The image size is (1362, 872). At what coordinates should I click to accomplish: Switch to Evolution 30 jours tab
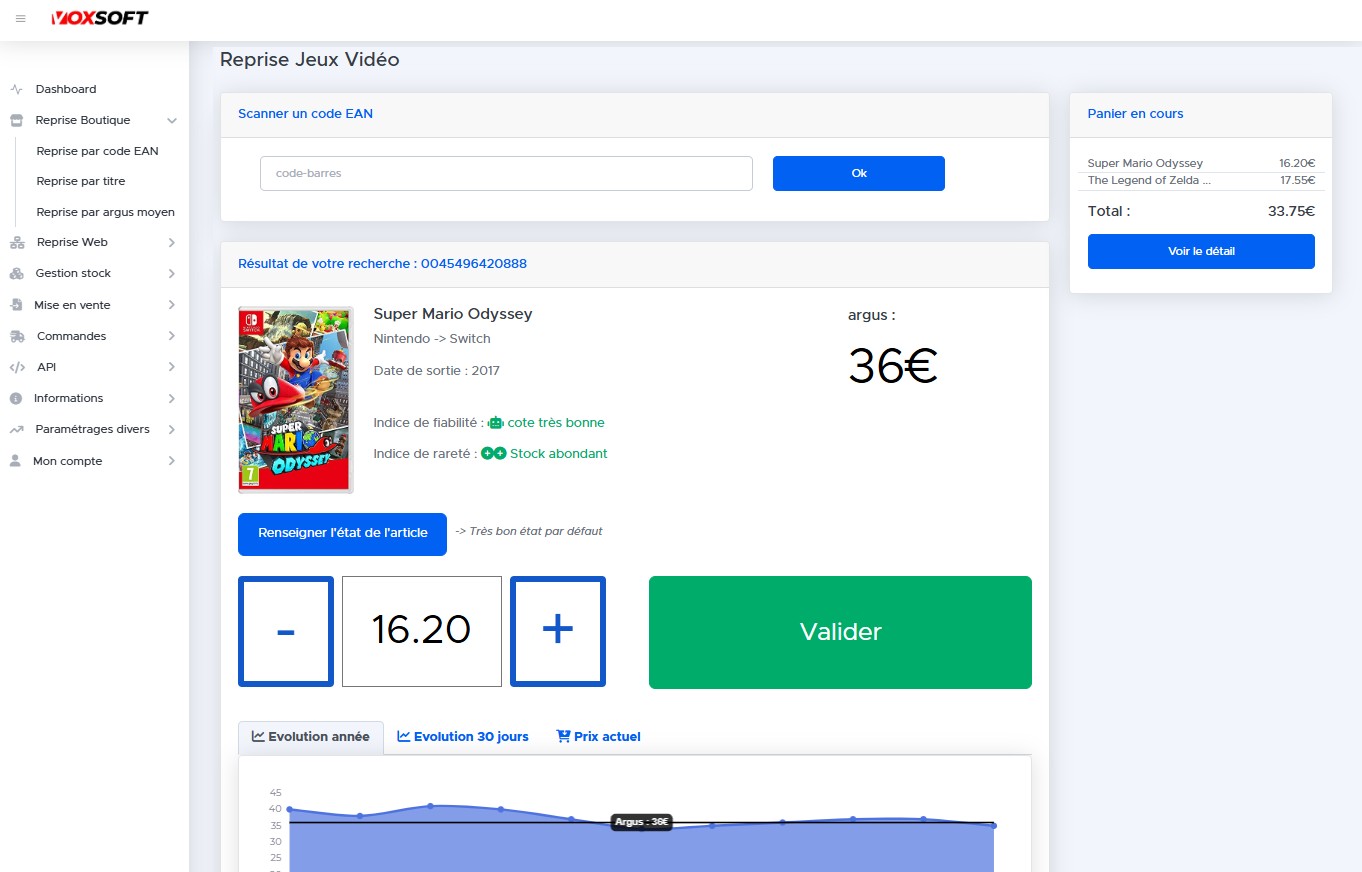pyautogui.click(x=462, y=736)
